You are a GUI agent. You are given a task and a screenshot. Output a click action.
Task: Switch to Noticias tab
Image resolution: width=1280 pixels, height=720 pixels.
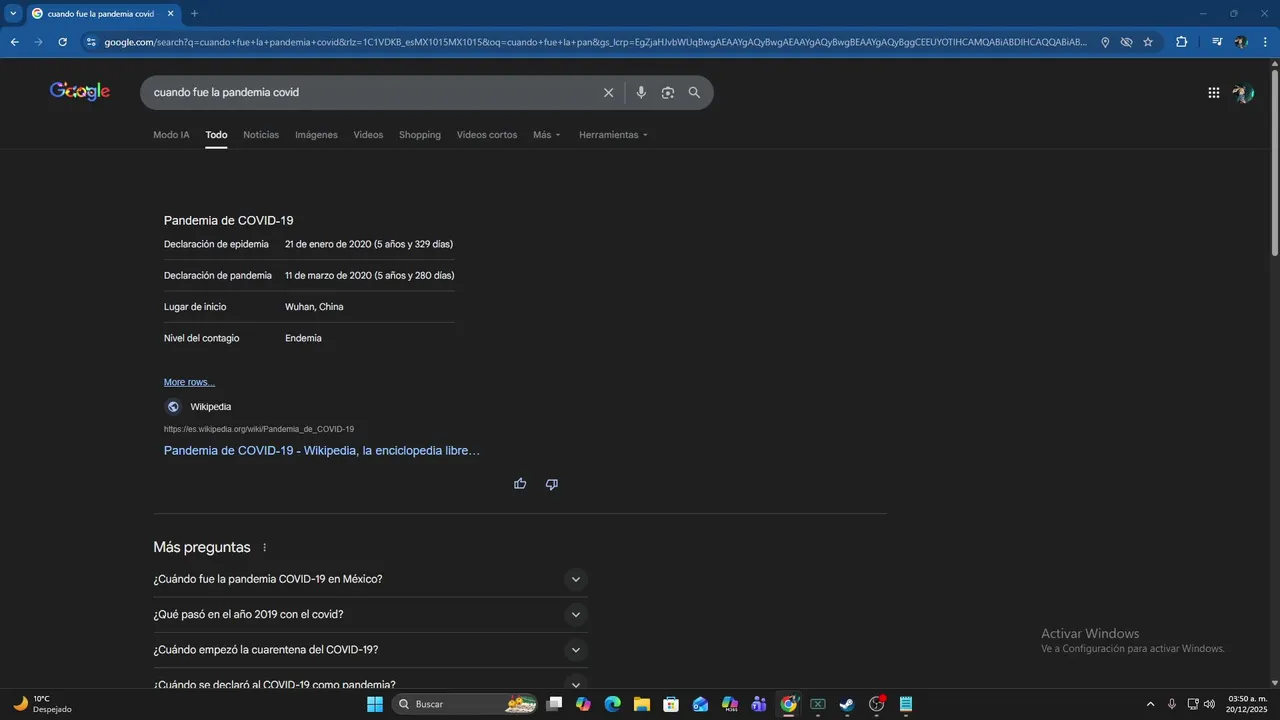point(261,135)
